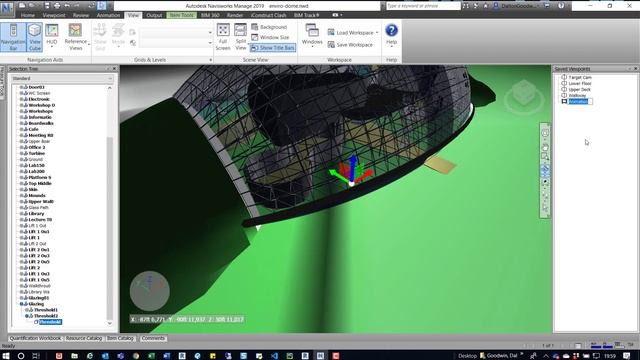Open the Split View tool

click(240, 37)
